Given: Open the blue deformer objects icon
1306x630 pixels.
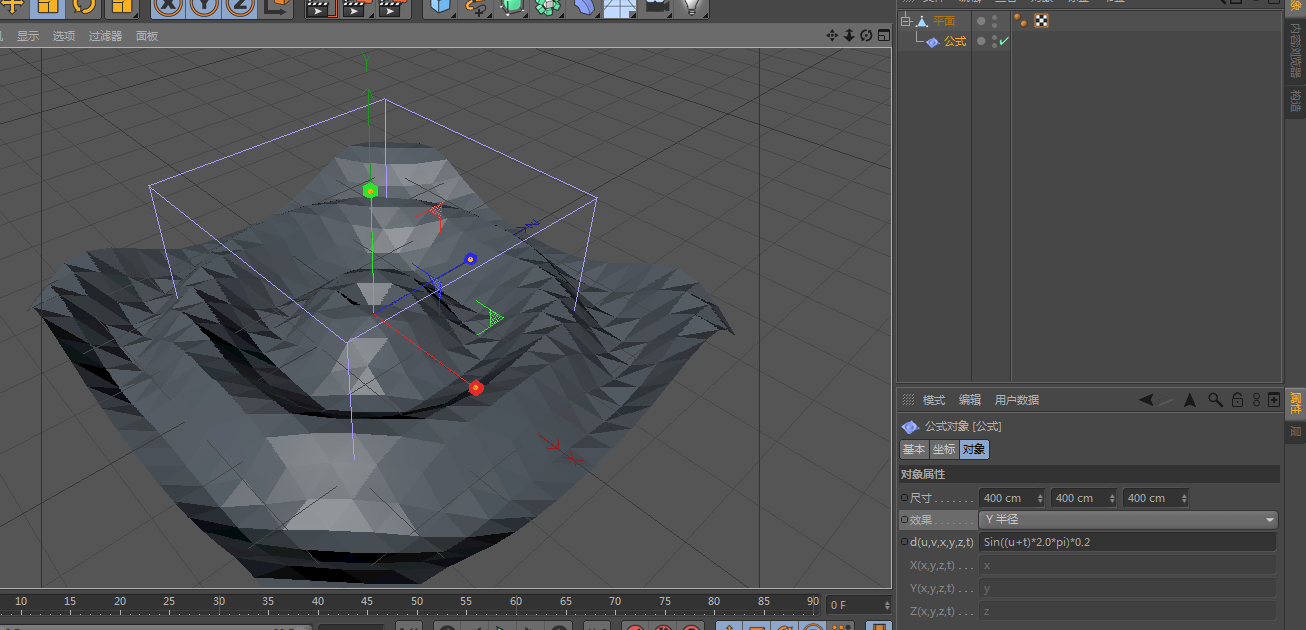Looking at the screenshot, I should click(x=584, y=8).
